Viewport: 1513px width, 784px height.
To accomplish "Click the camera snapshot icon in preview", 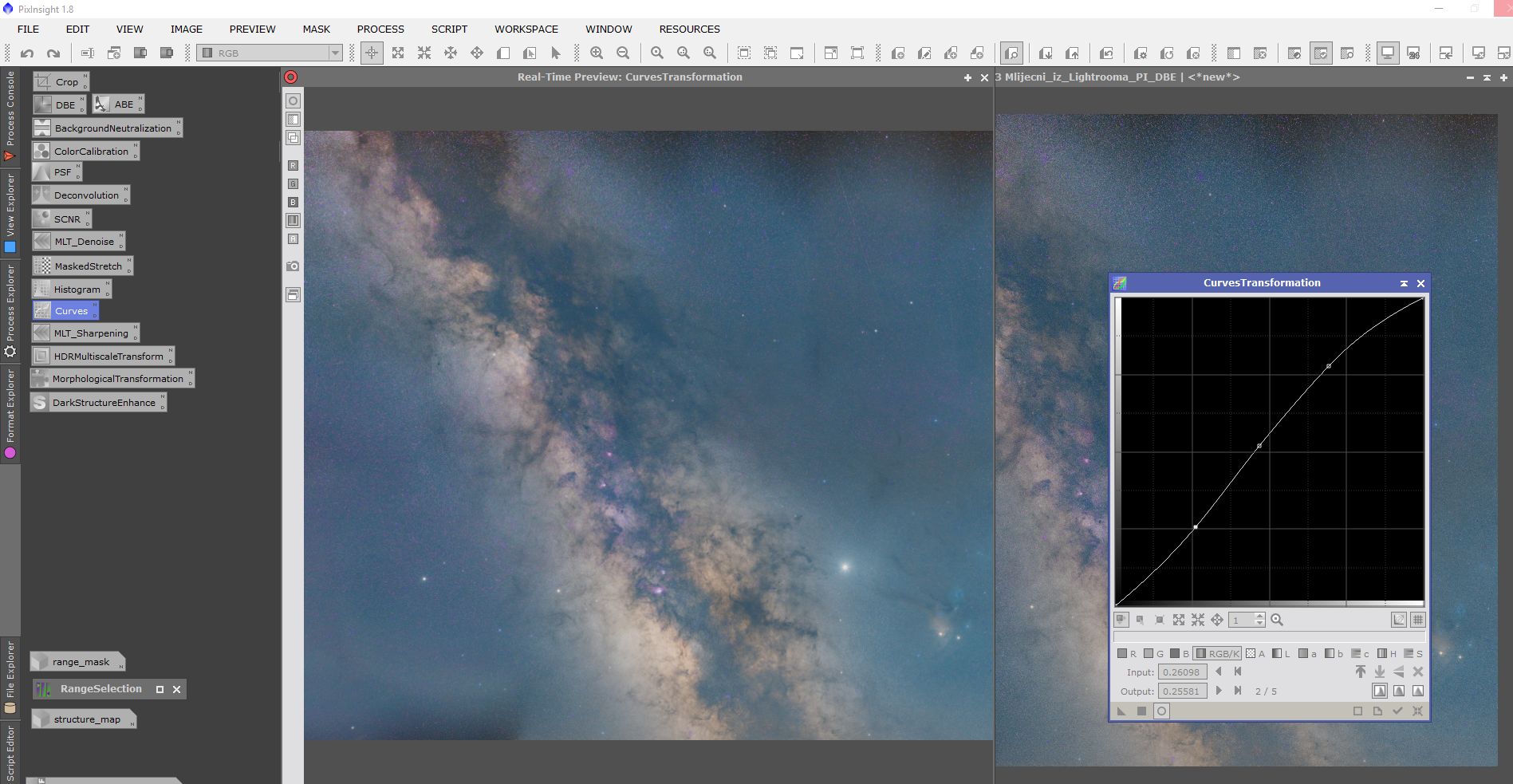I will click(x=293, y=266).
